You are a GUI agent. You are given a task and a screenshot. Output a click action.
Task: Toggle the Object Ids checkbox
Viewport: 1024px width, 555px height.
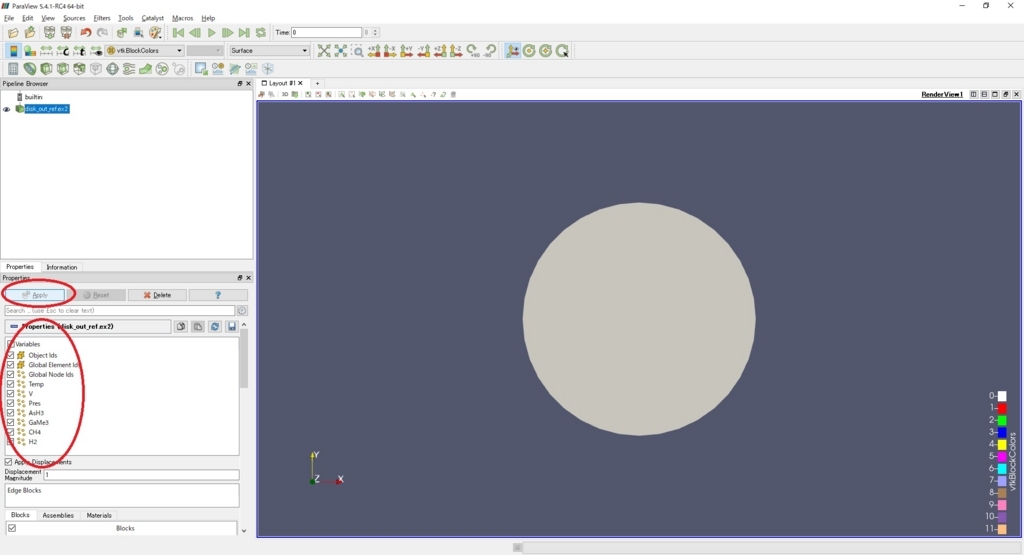coord(10,355)
